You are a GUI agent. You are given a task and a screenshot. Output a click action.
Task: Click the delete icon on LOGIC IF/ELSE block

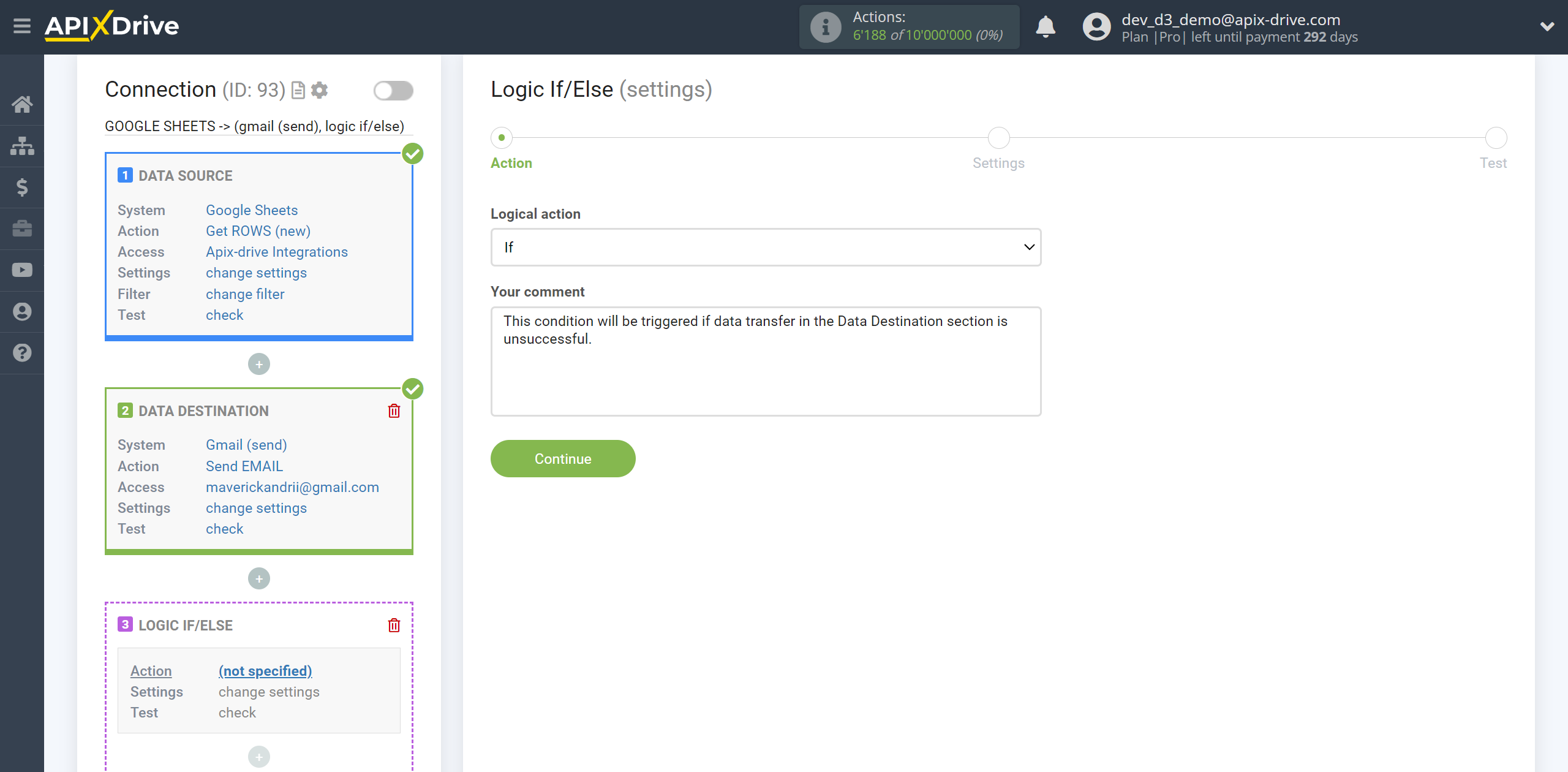(395, 625)
